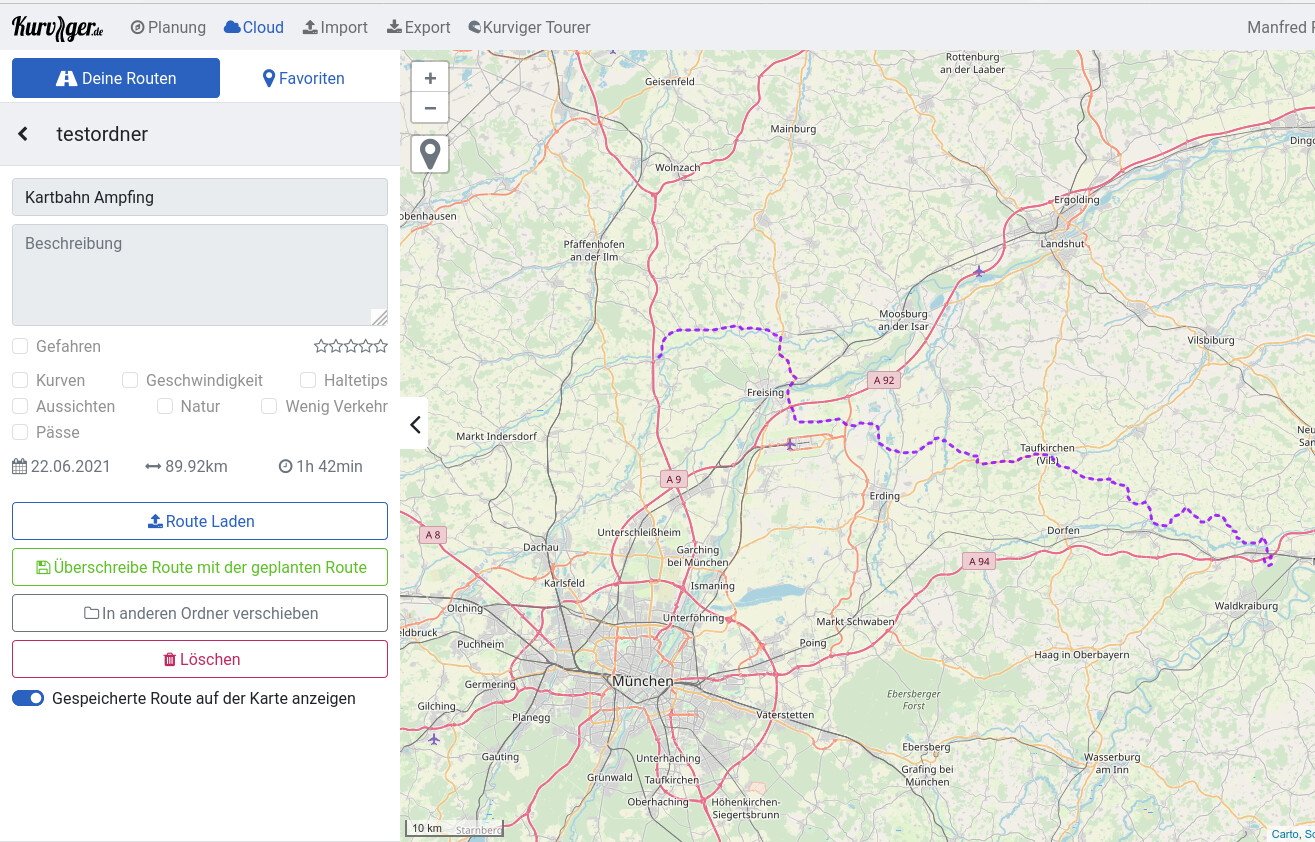Set the star rating to one star
Screen dimensions: 1315x842
pos(321,346)
